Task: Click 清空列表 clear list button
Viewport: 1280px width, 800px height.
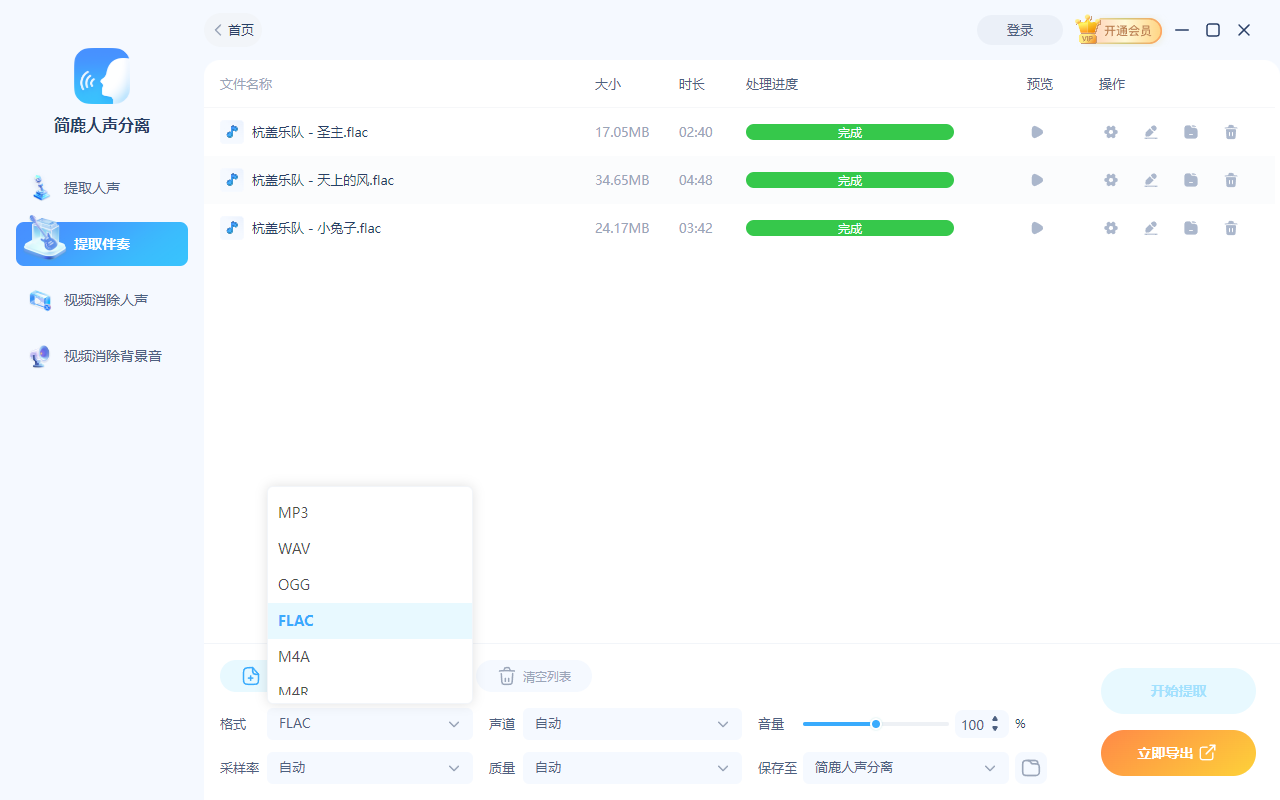Action: [x=534, y=677]
